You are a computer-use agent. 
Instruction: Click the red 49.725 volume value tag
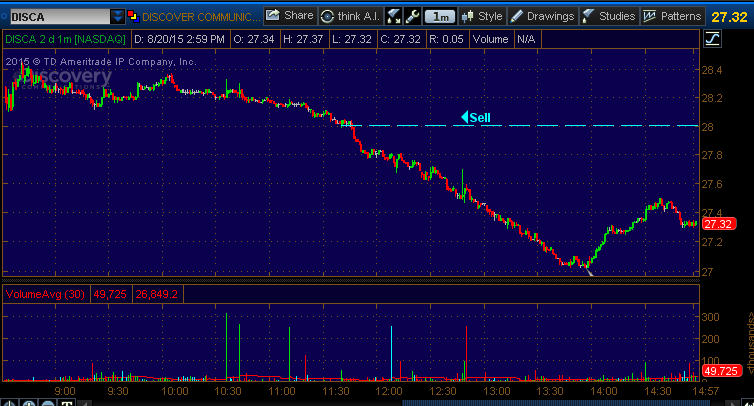click(x=720, y=372)
